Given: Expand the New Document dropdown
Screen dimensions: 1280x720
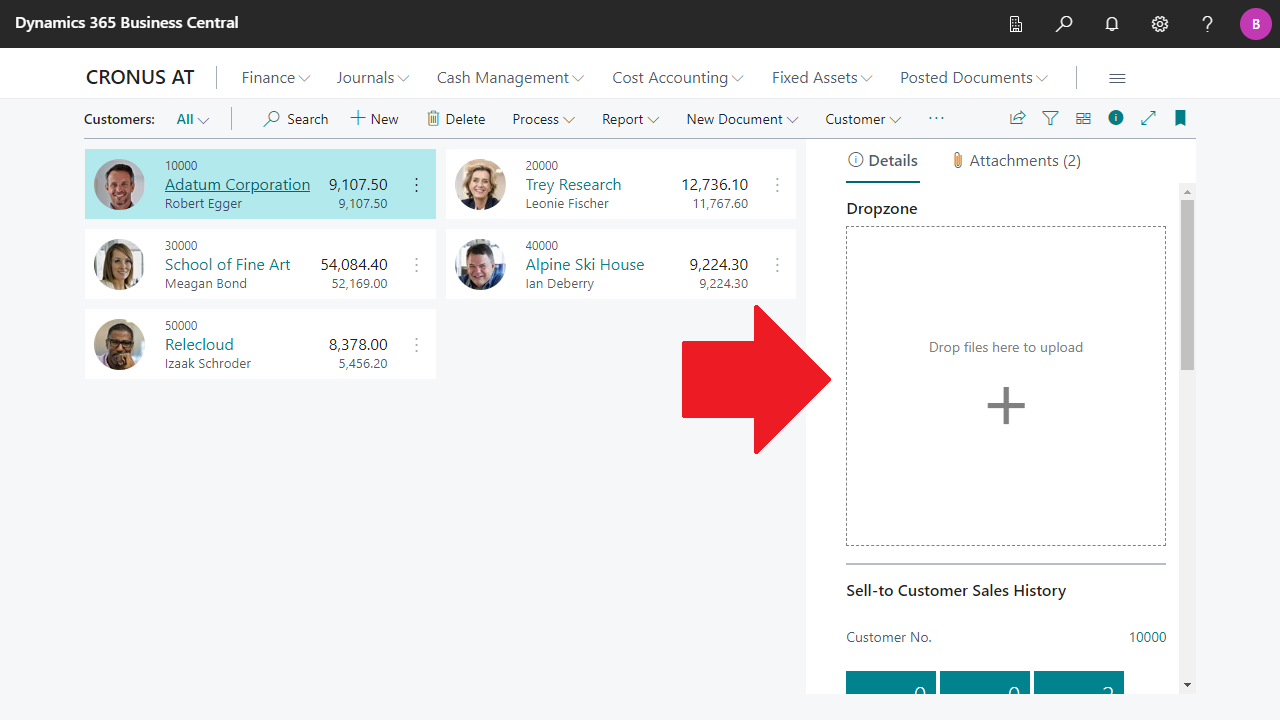Looking at the screenshot, I should (742, 119).
